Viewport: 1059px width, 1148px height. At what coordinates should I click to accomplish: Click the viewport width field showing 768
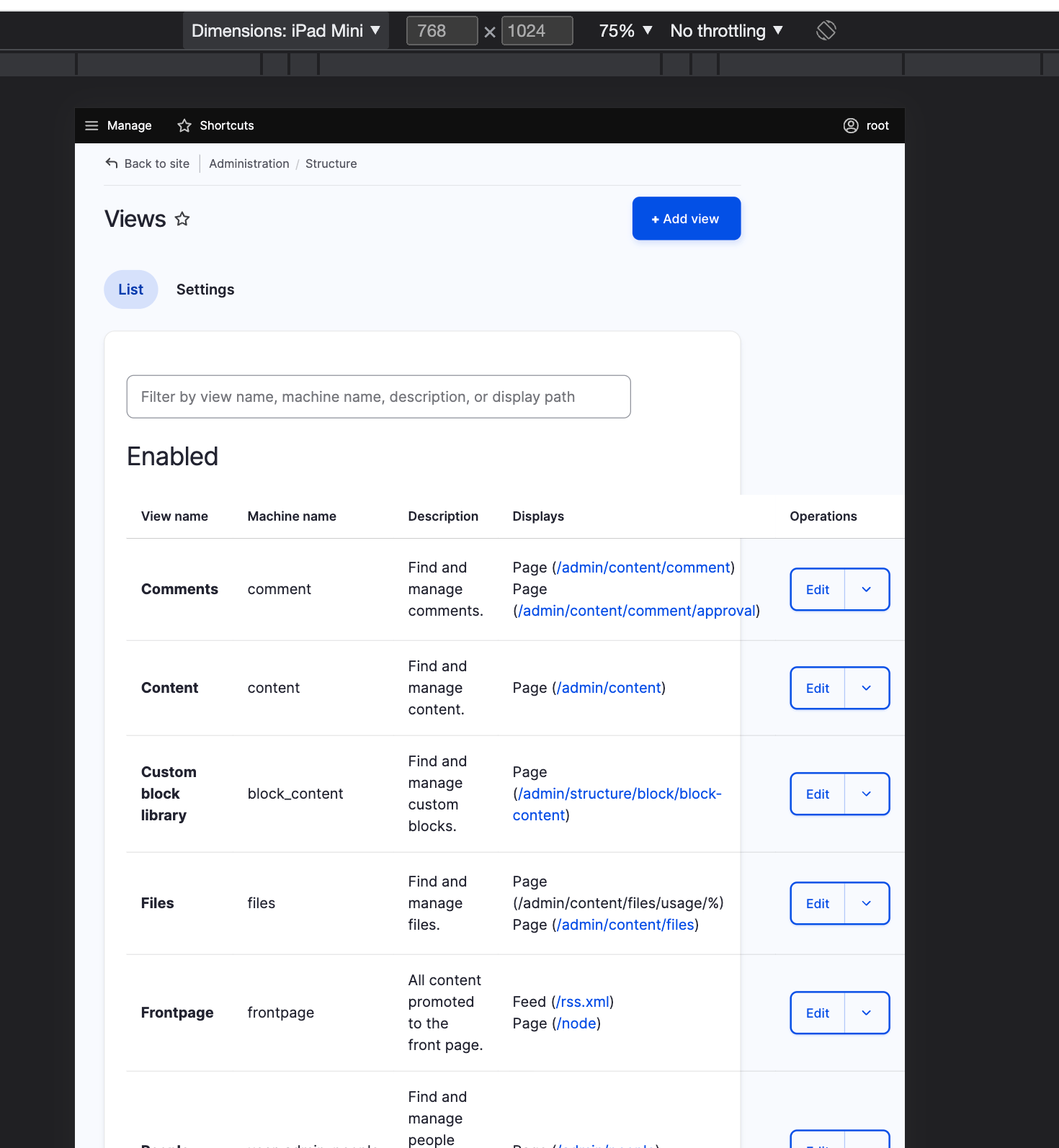coord(442,31)
